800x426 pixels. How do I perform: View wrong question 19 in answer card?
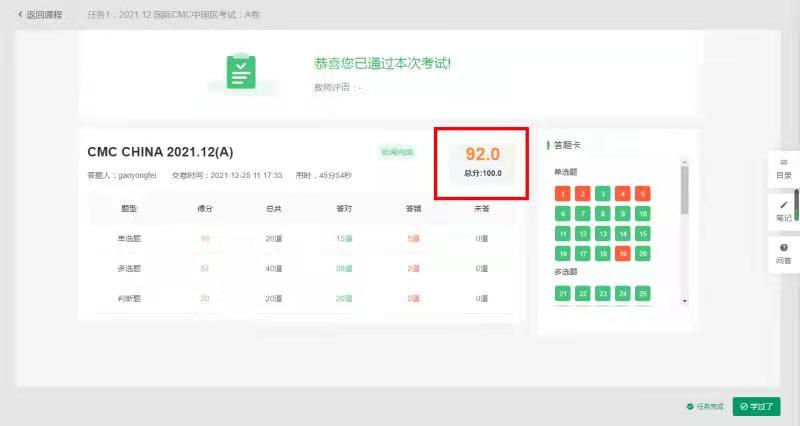click(x=622, y=254)
